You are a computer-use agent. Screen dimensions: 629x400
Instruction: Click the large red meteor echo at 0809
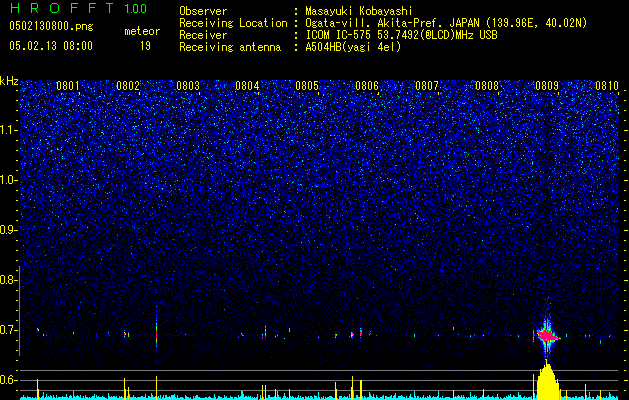pyautogui.click(x=547, y=335)
